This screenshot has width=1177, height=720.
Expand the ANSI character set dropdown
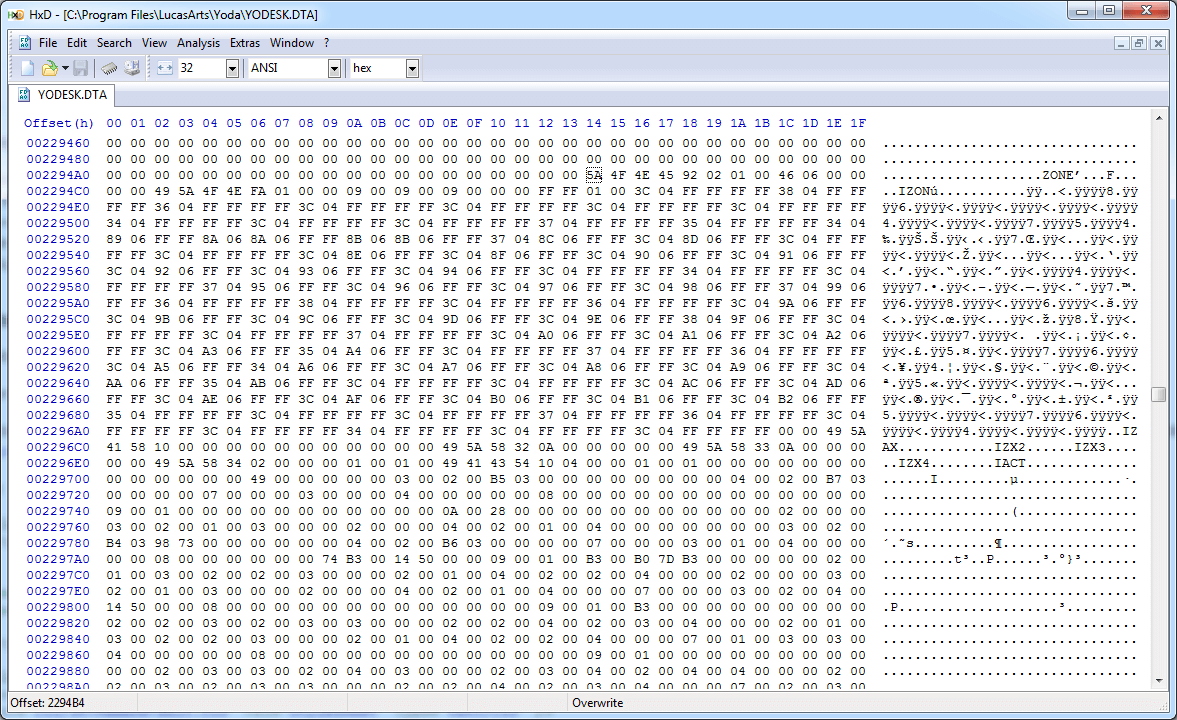[334, 68]
